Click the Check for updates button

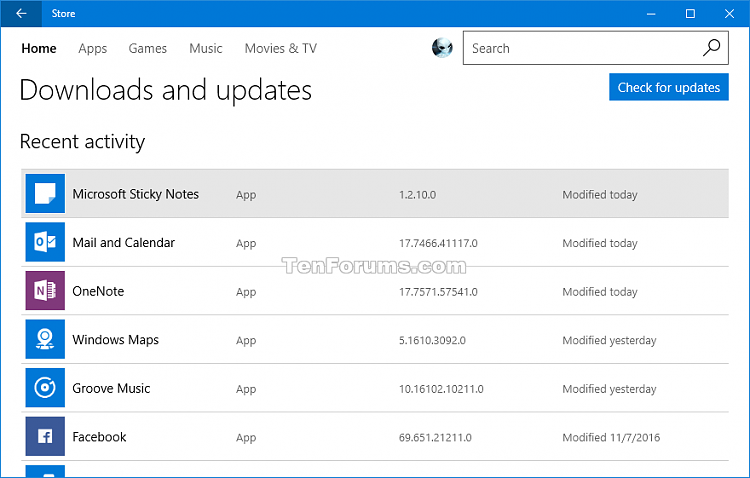(x=669, y=87)
